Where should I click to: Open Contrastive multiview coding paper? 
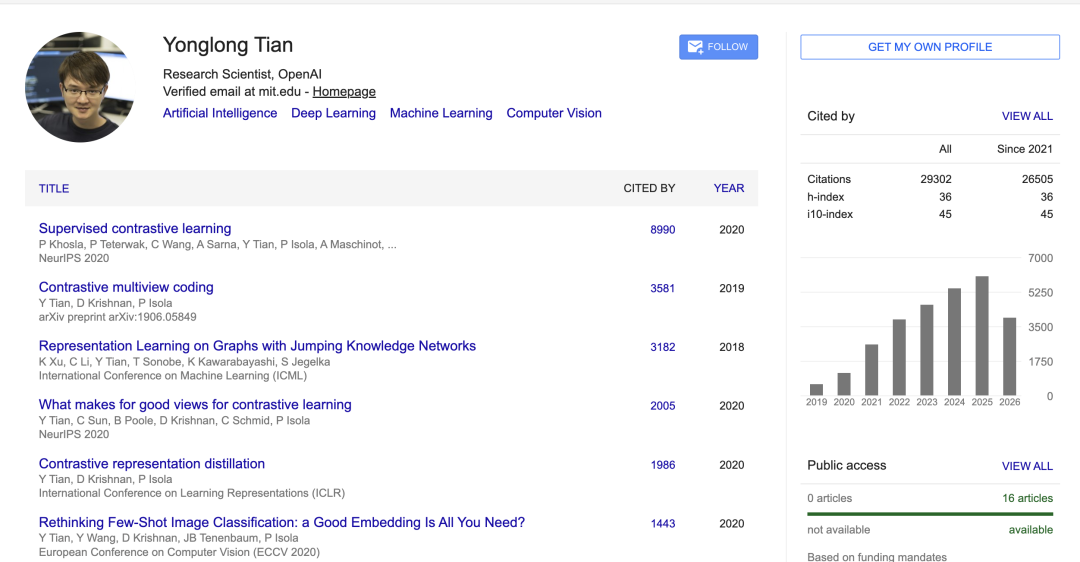click(x=126, y=287)
